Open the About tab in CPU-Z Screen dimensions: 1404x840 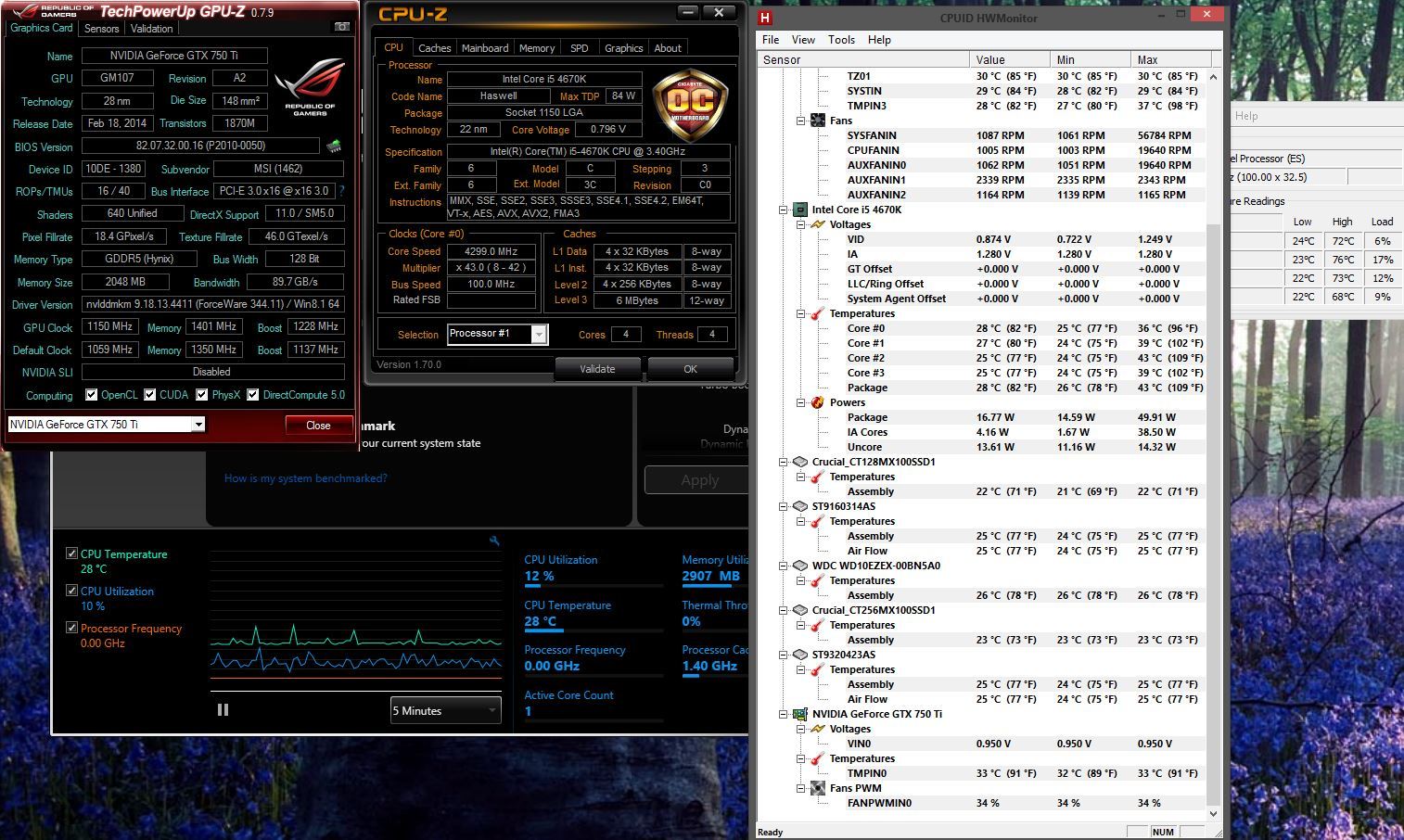[x=668, y=48]
